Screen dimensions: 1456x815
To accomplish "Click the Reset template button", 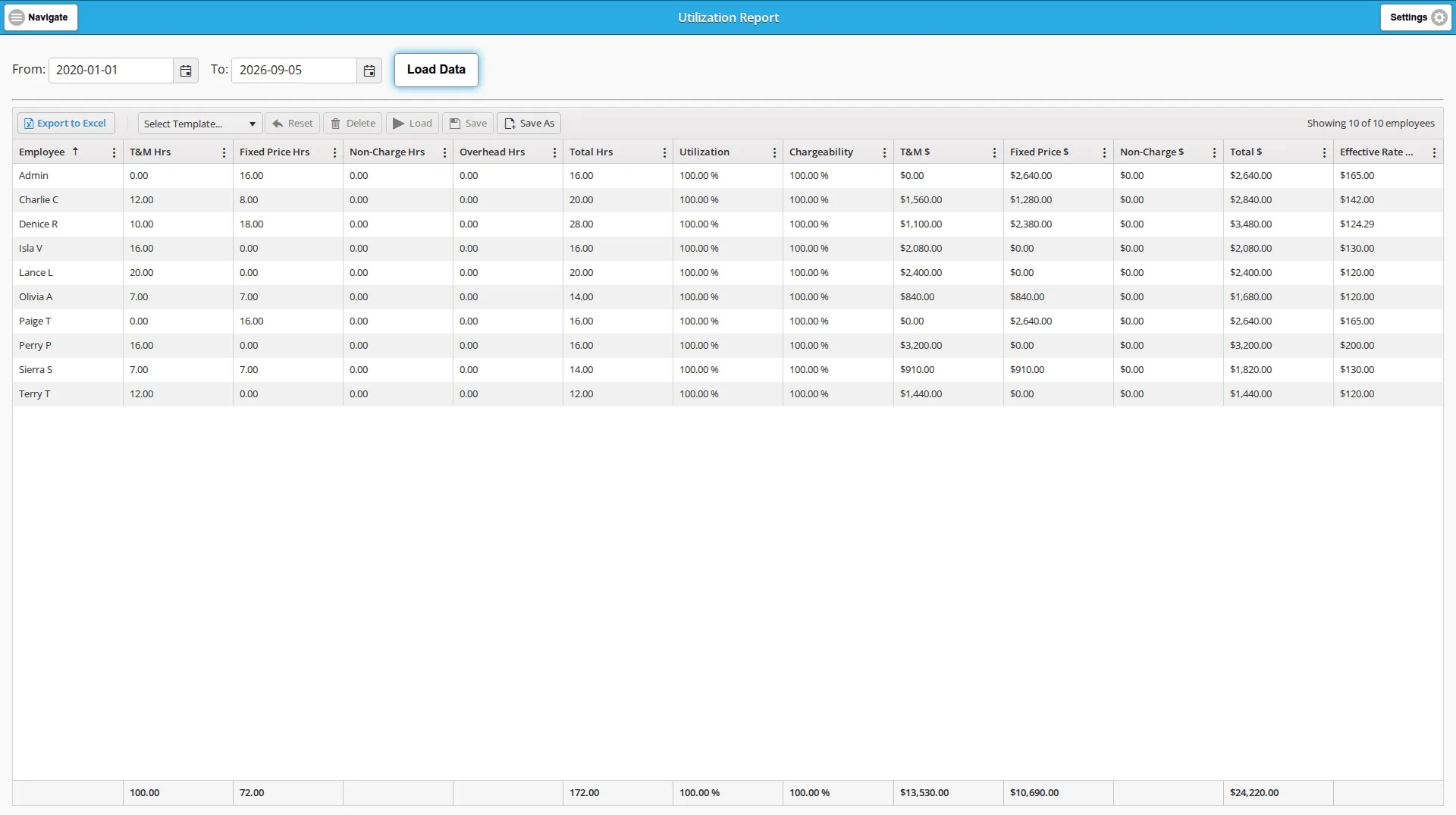I will pos(292,124).
